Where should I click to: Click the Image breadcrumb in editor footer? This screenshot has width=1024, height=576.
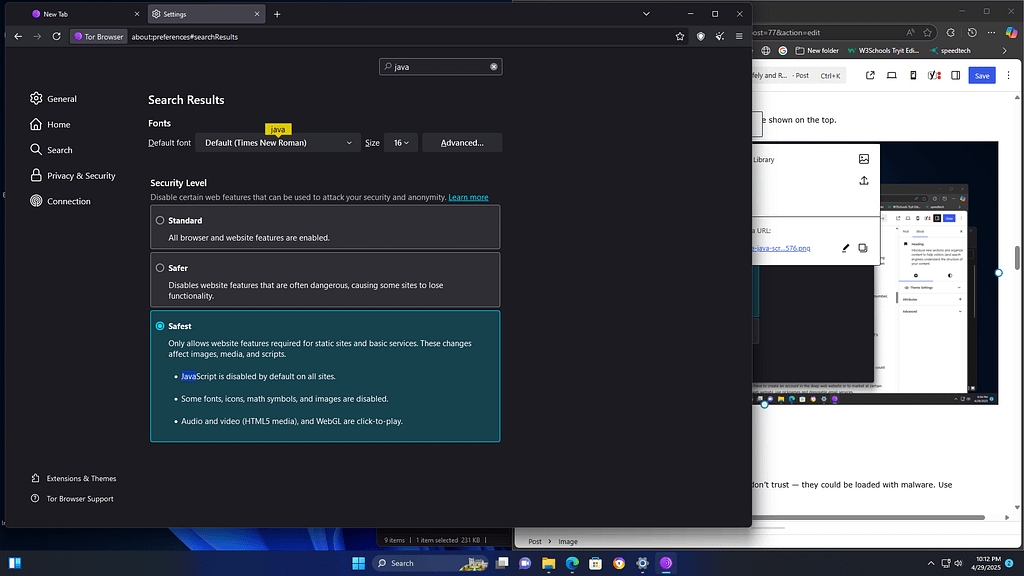[x=568, y=541]
